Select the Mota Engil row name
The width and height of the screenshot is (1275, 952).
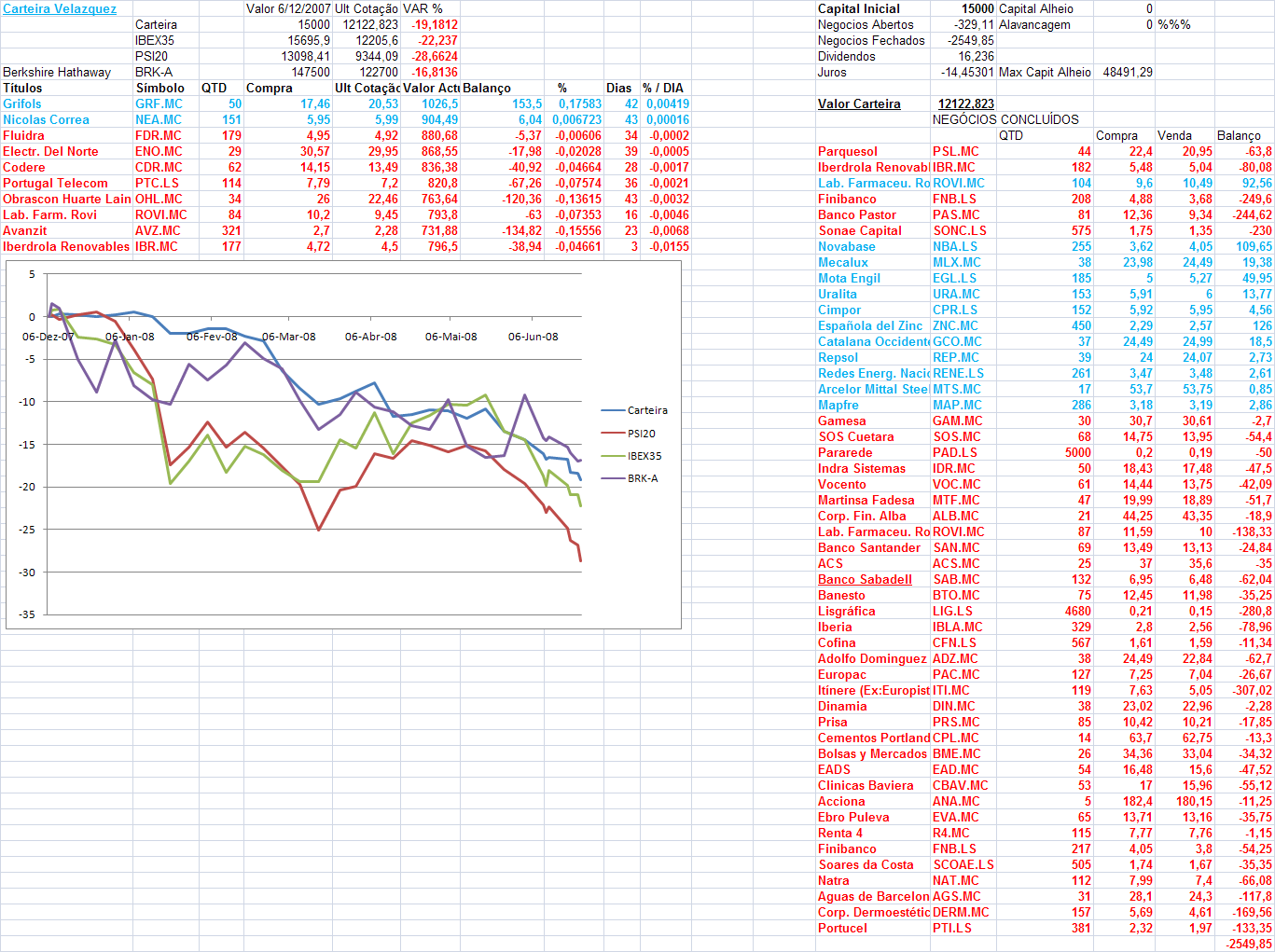point(850,279)
